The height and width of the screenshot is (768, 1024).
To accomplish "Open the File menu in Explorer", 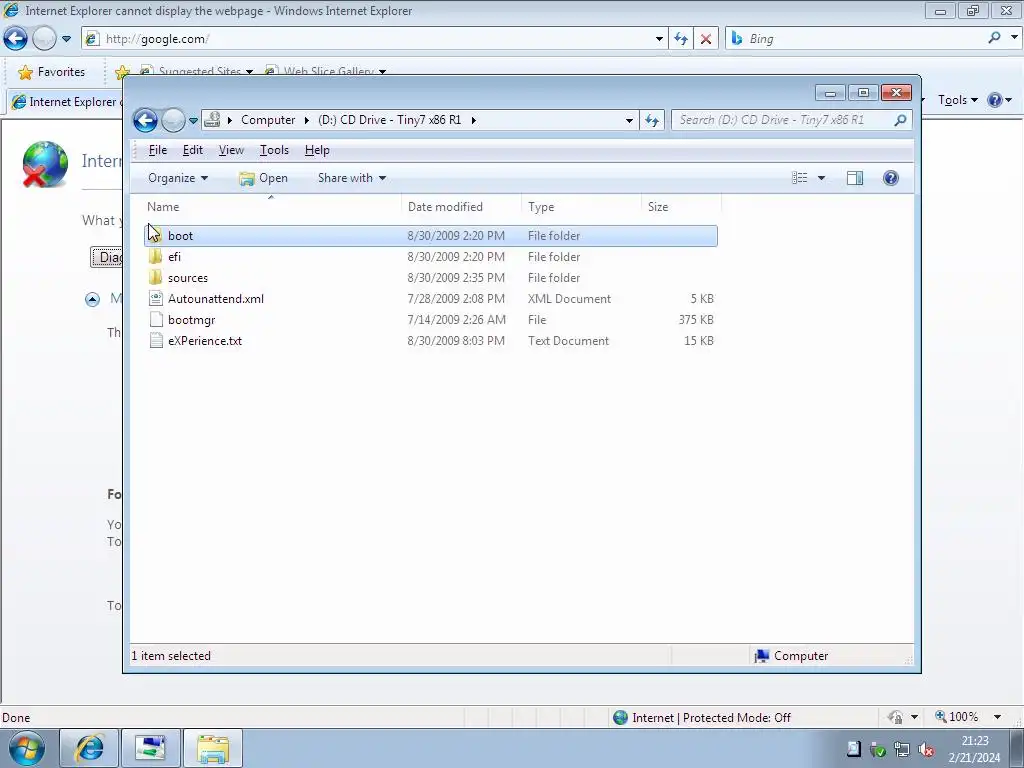I will tap(157, 150).
